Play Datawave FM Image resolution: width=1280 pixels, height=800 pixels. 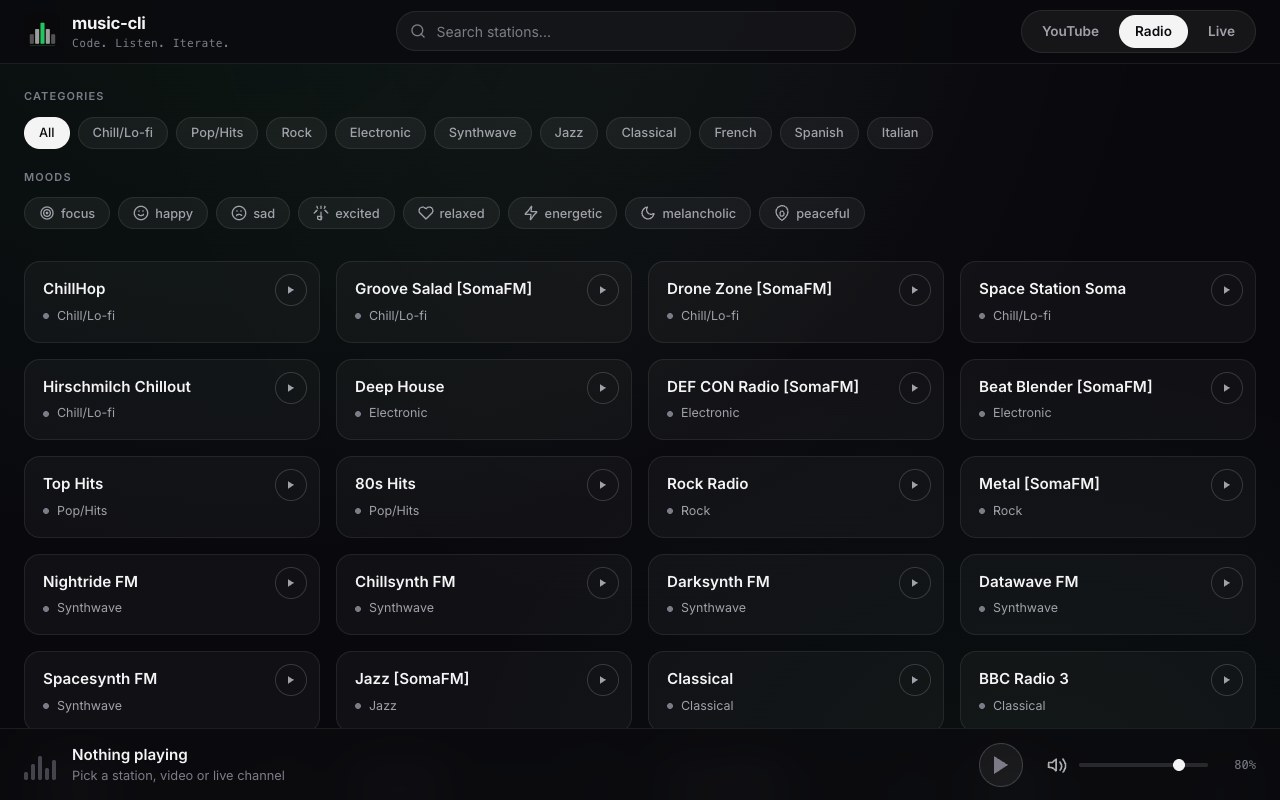[1227, 583]
